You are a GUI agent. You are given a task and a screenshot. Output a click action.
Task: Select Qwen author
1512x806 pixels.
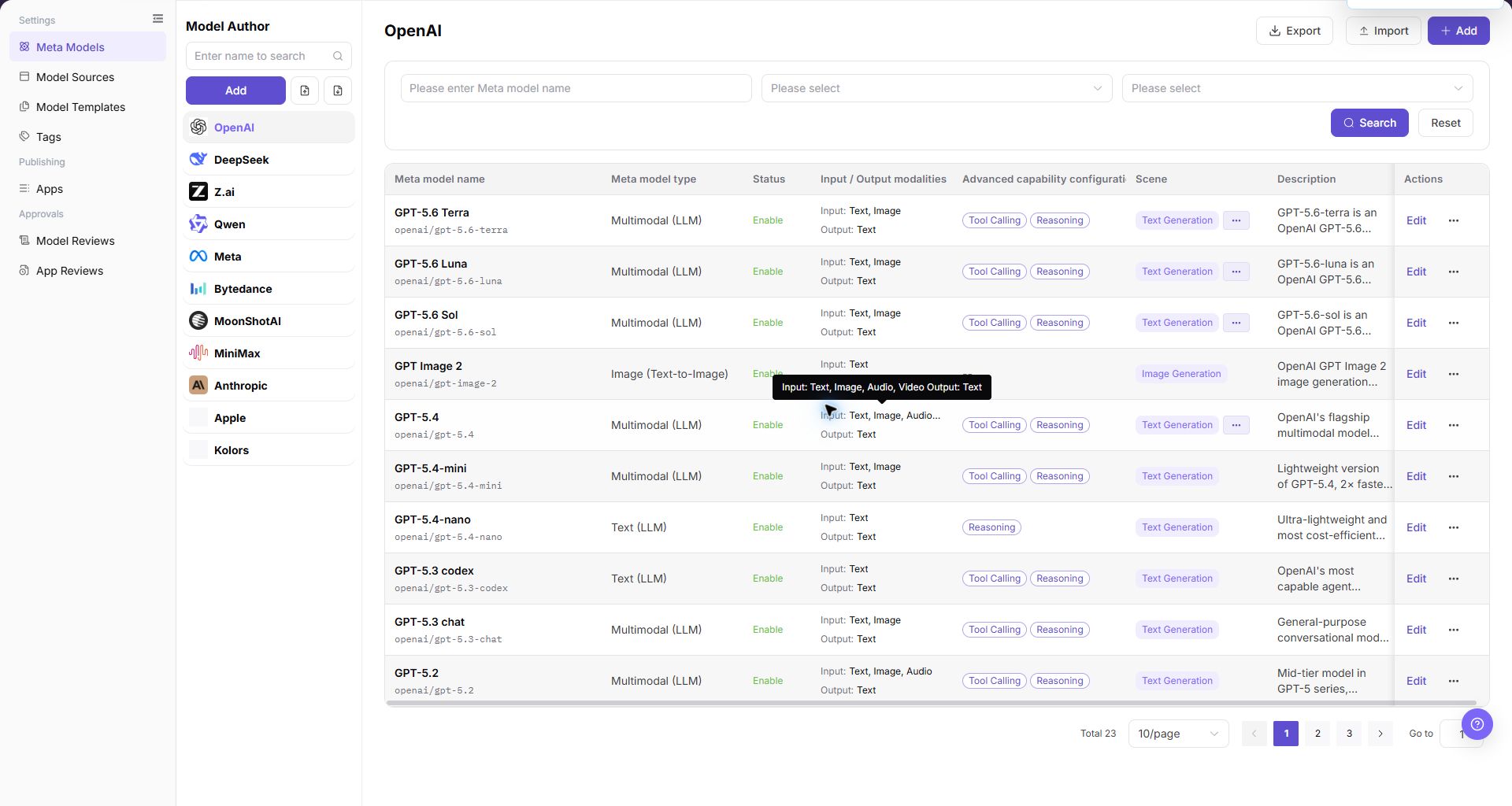coord(269,224)
